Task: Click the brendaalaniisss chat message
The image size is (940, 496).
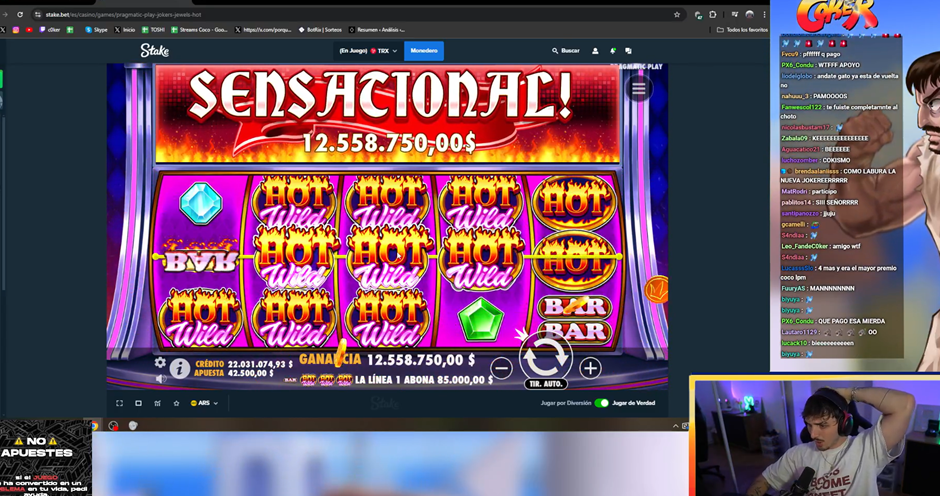Action: pyautogui.click(x=838, y=176)
